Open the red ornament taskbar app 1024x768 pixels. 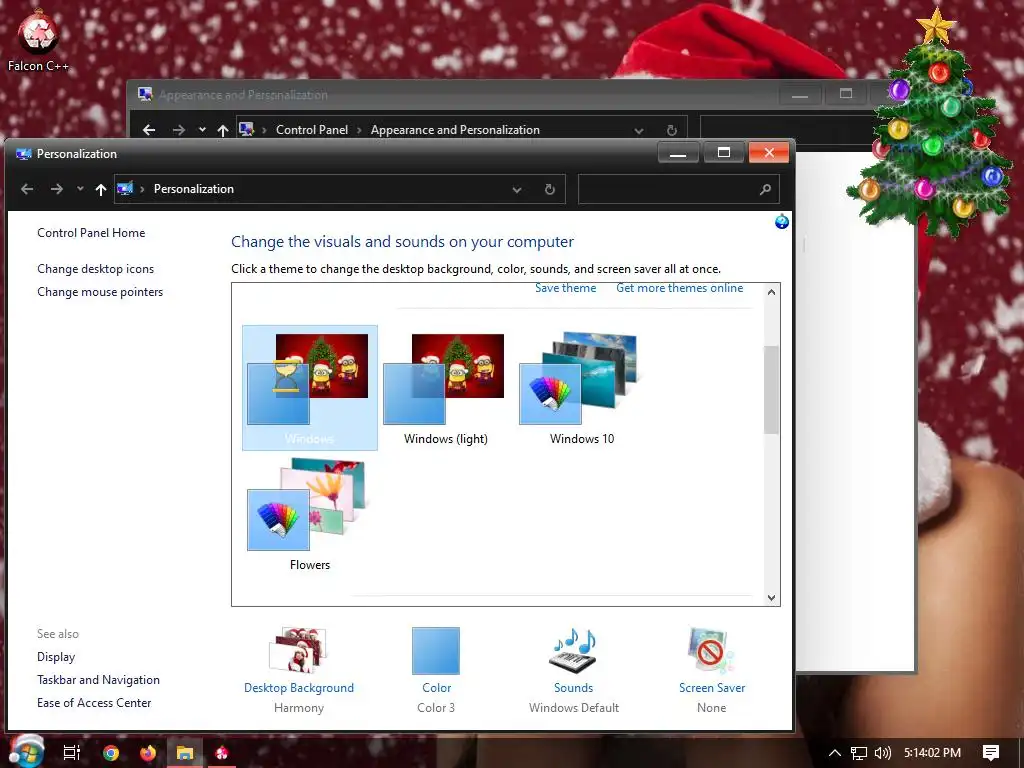tap(222, 753)
